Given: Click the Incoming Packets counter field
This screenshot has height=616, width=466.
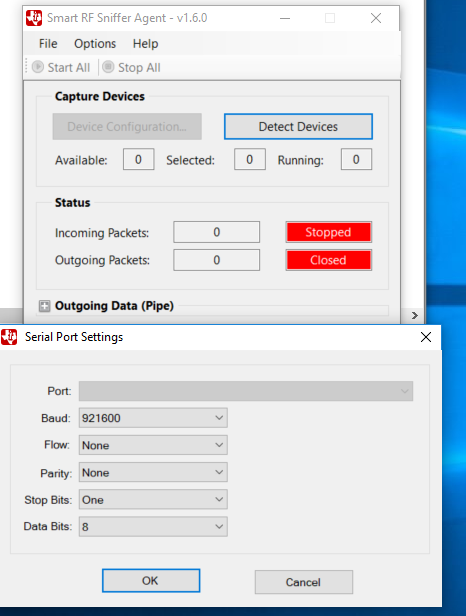Looking at the screenshot, I should coord(216,232).
